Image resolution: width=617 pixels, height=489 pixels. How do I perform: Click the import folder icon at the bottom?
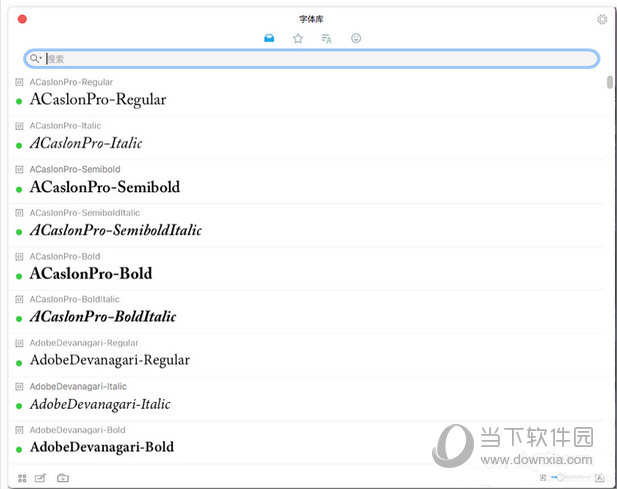coord(63,478)
